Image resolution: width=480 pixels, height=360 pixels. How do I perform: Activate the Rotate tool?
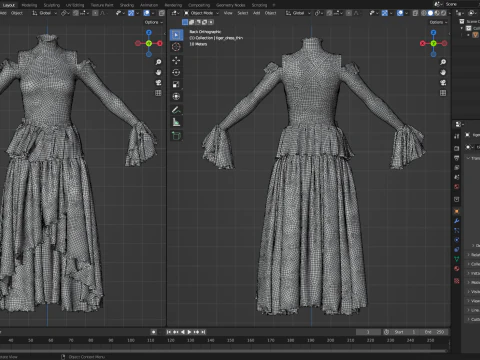tap(176, 72)
